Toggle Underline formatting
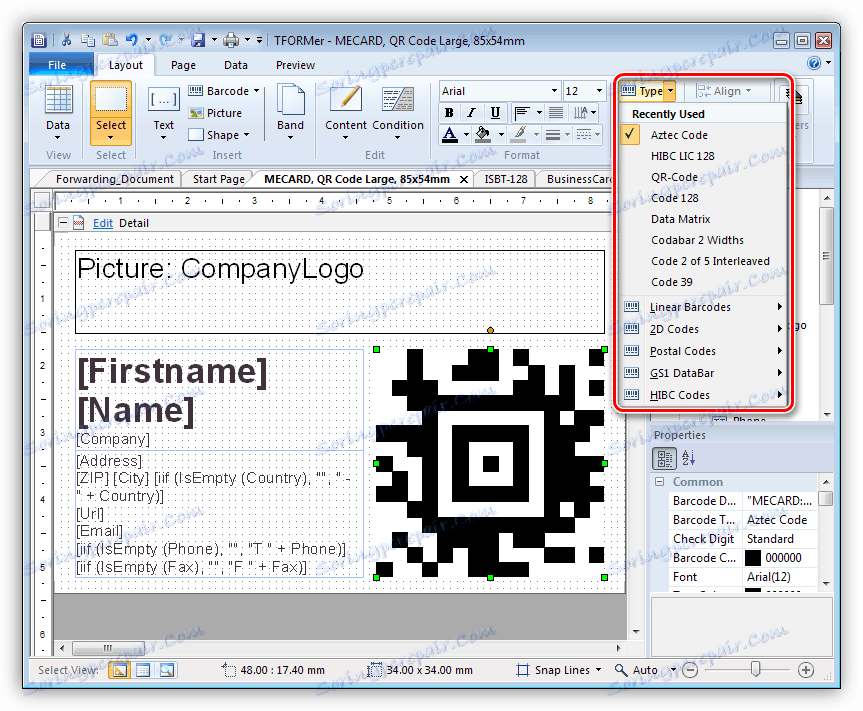 point(495,113)
